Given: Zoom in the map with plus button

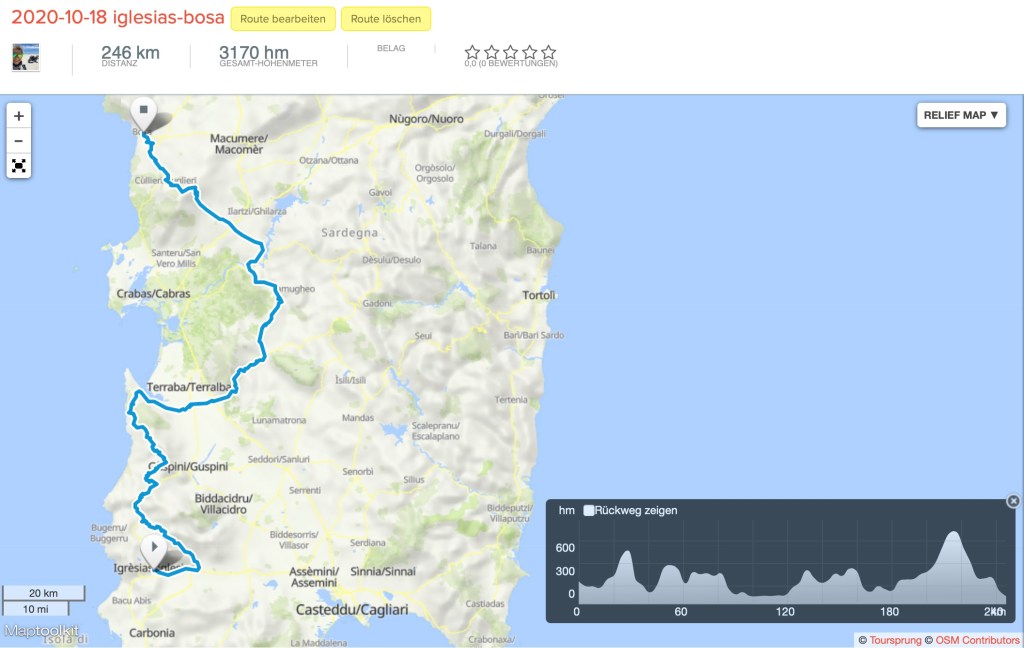Looking at the screenshot, I should tap(18, 116).
